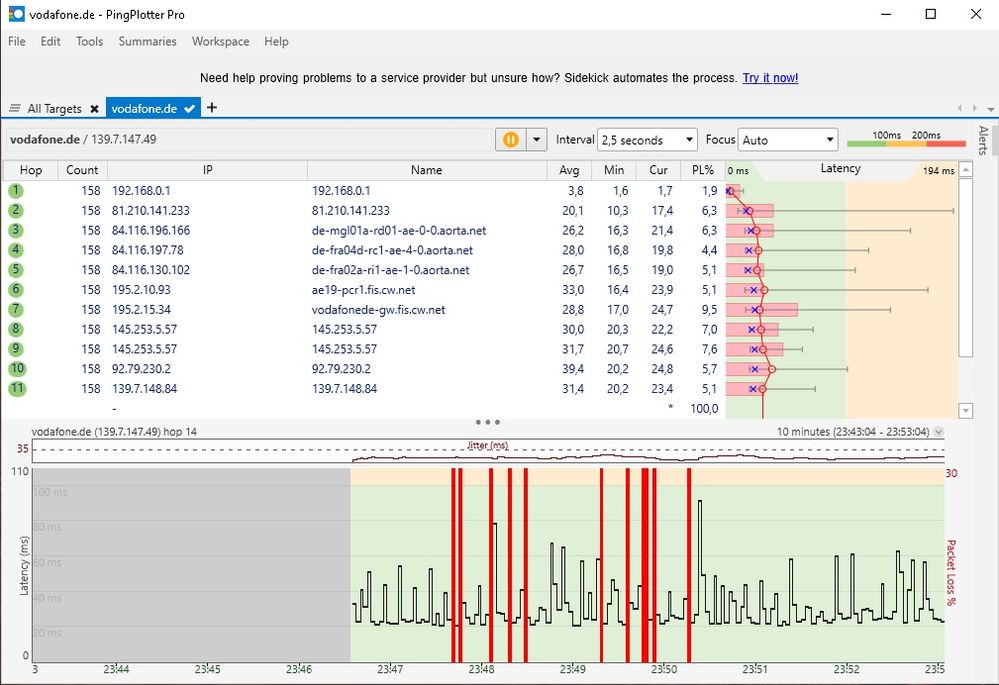Expand the 10 minutes timeline range chevron
Screen dimensions: 999x685
click(937, 432)
